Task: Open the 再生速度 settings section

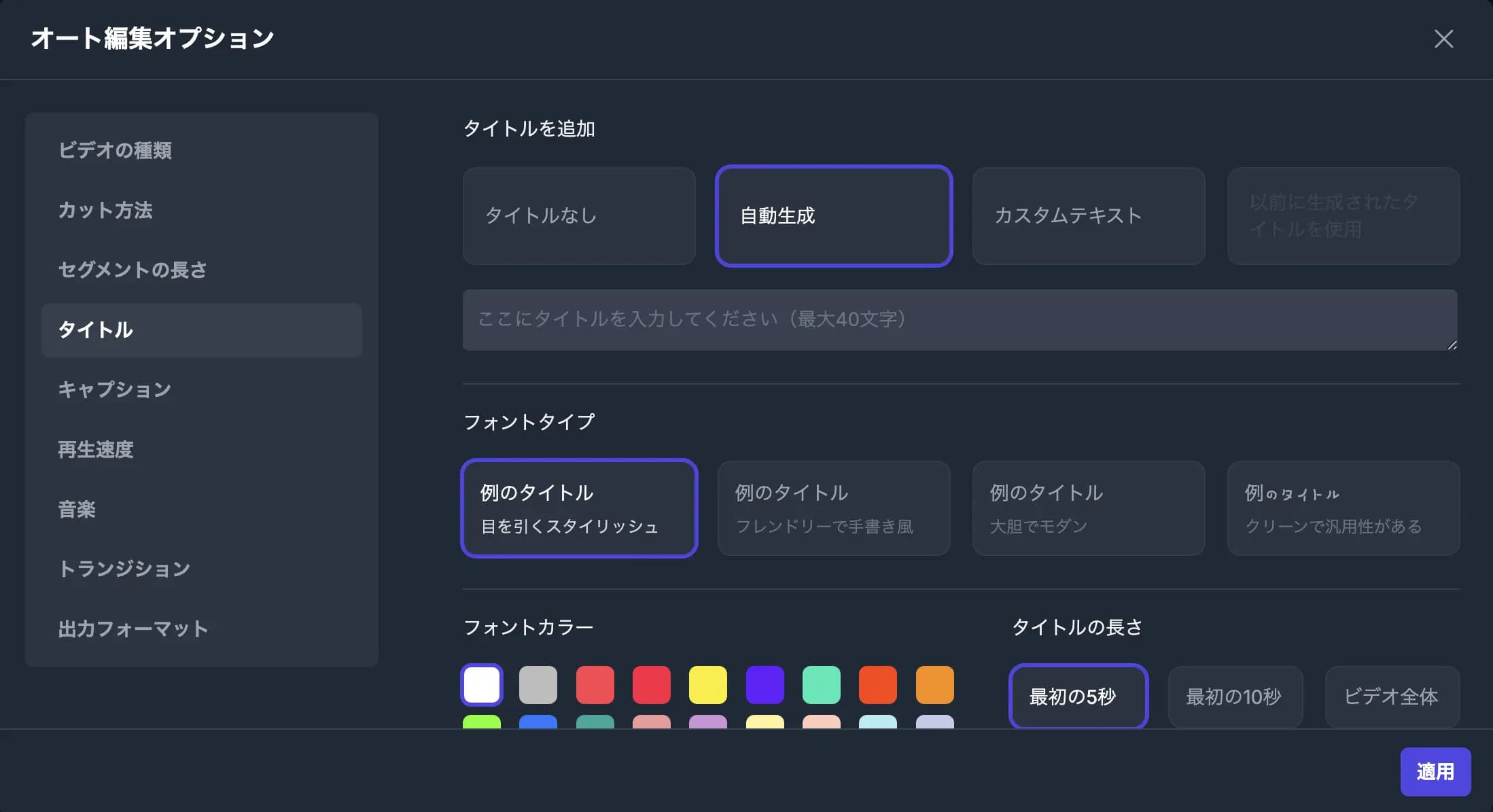Action: point(96,450)
